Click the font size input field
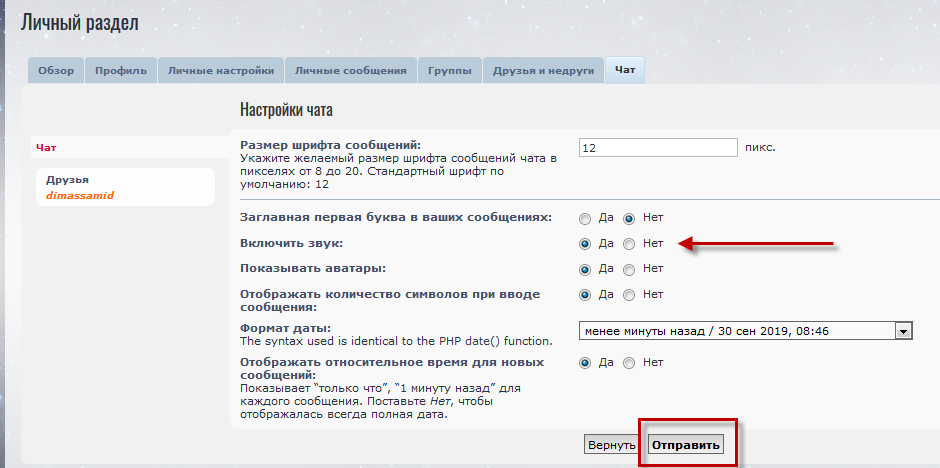 click(658, 147)
